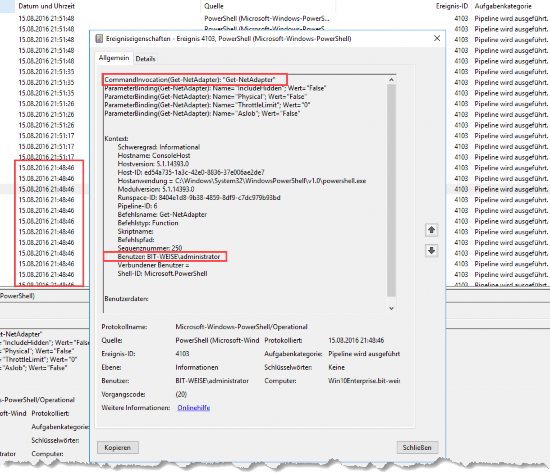550x473 pixels.
Task: Click the Computer value Win10Enterprise.bit-weis
Action: pyautogui.click(x=364, y=381)
